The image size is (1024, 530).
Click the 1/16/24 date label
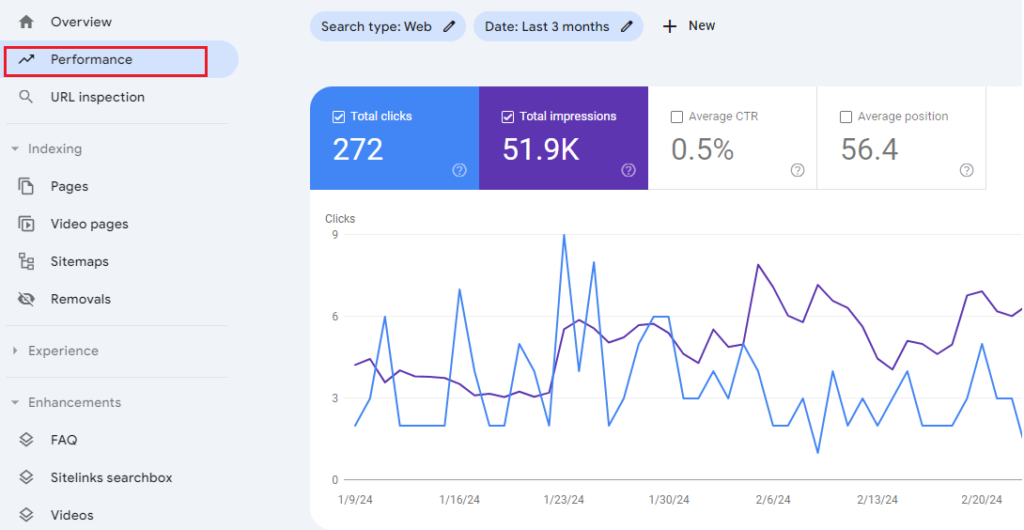(459, 500)
